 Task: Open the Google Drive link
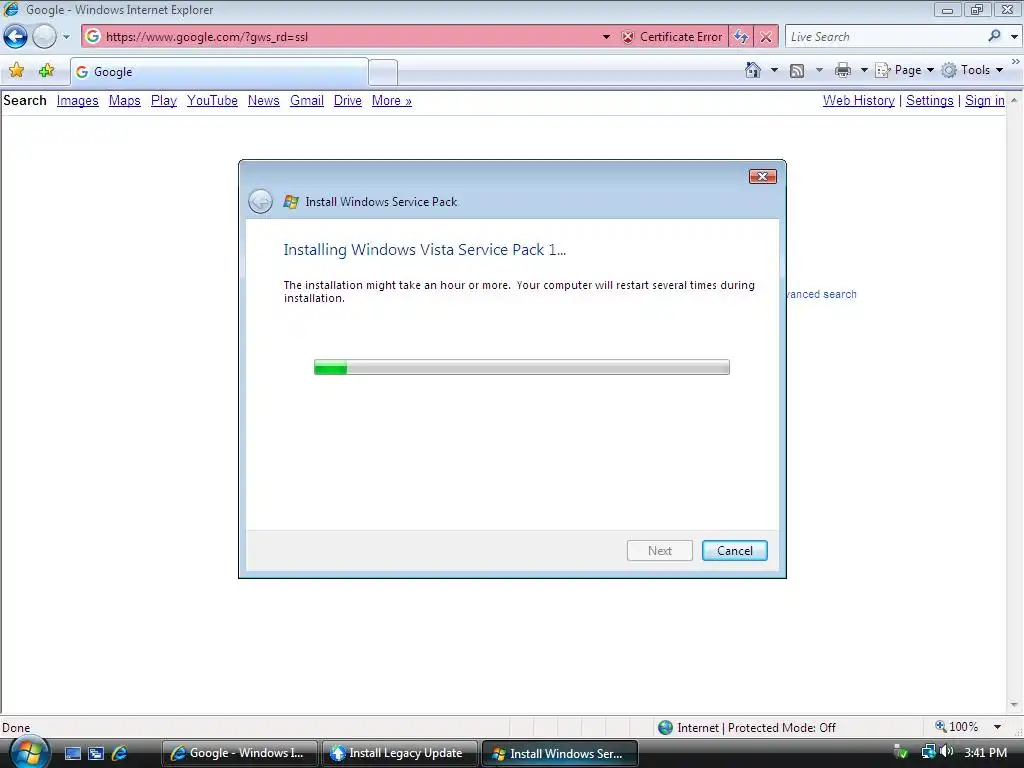coord(347,101)
